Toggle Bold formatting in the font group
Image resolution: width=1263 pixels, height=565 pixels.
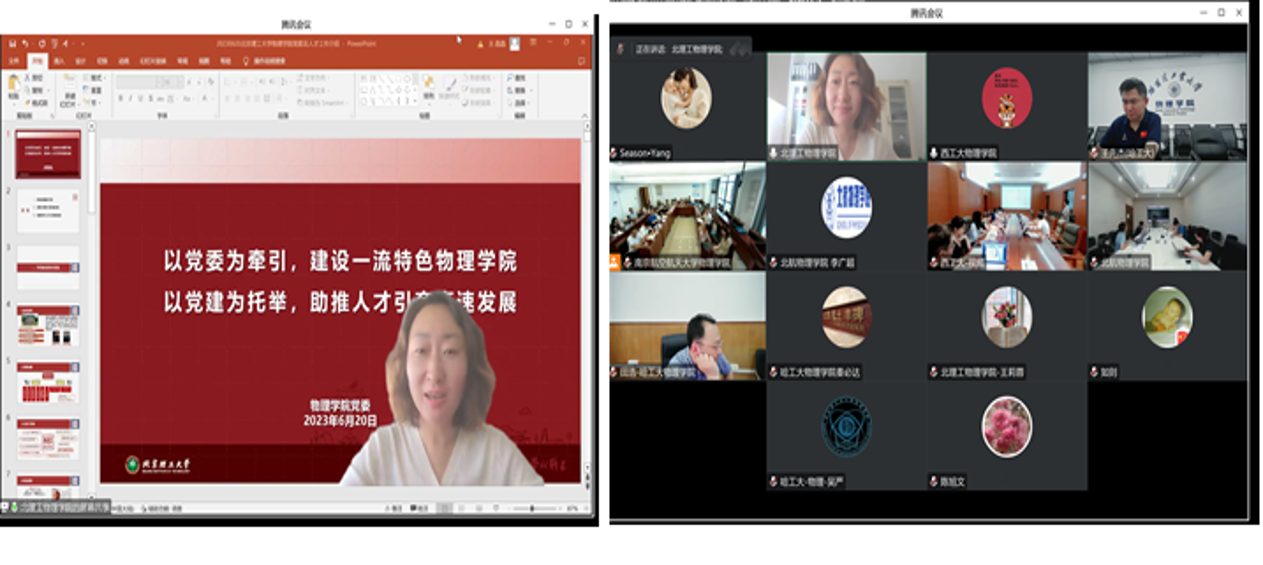point(120,99)
